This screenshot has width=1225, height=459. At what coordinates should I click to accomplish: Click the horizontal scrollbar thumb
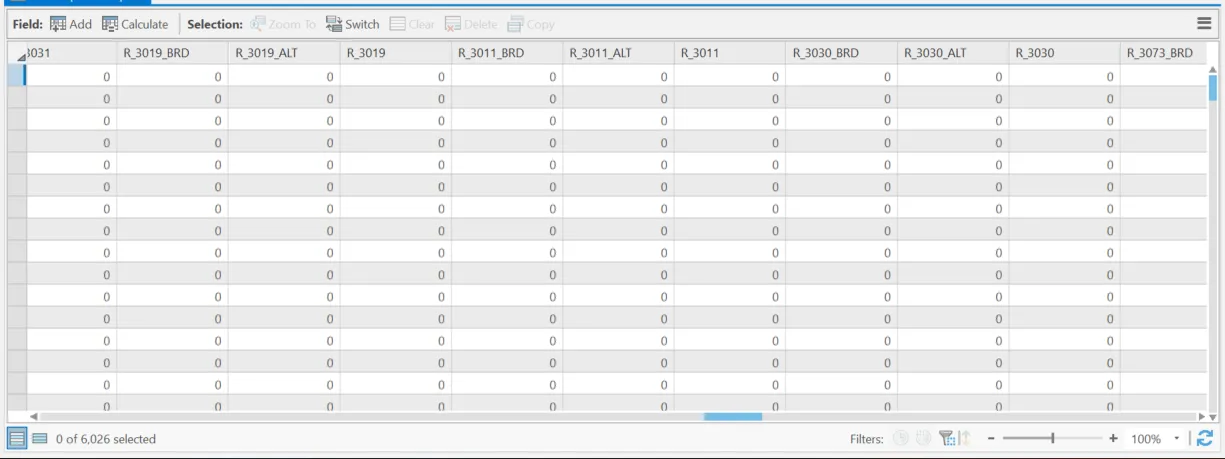733,416
